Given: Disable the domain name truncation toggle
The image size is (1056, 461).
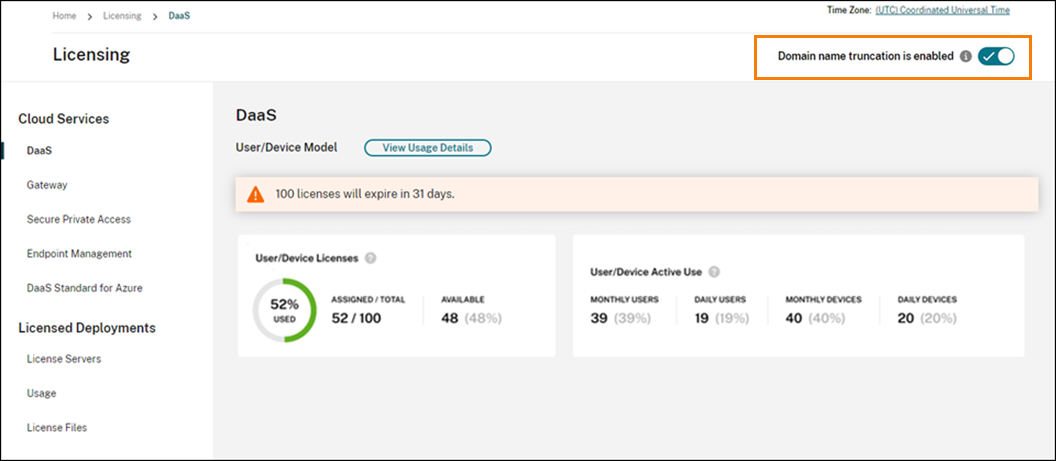Looking at the screenshot, I should point(996,57).
